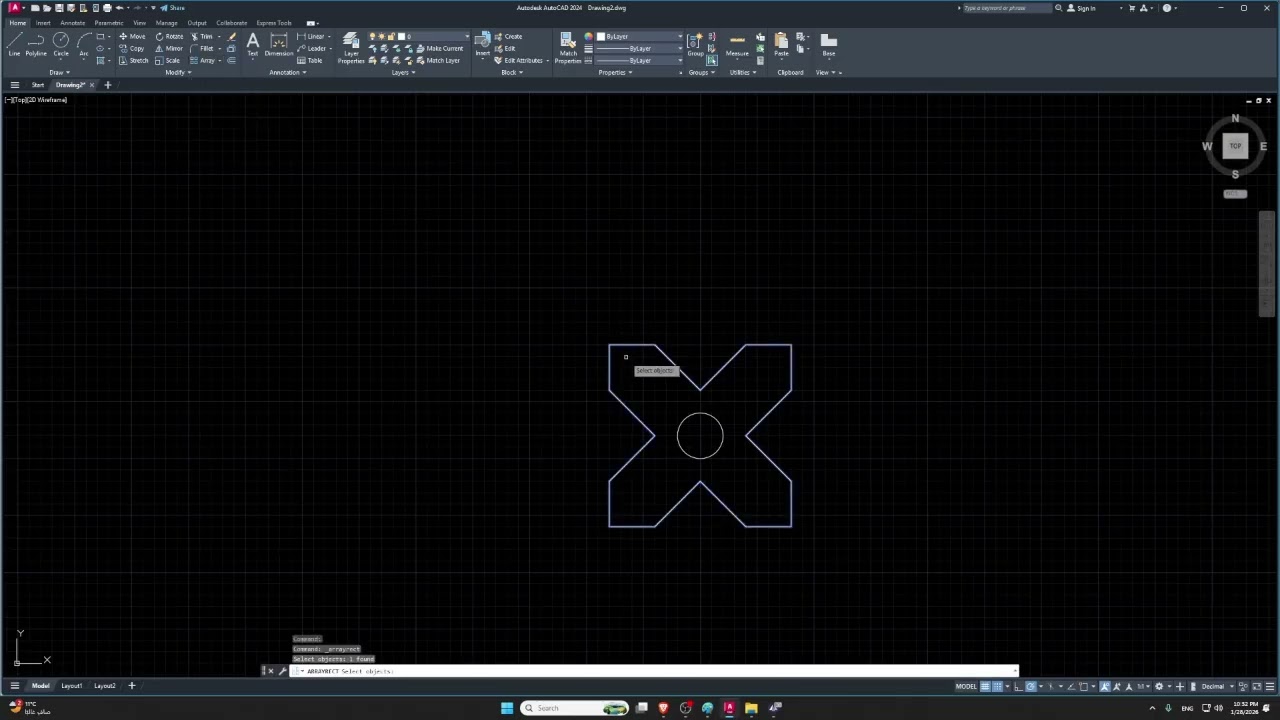Select the Text annotation tool
1280x720 pixels.
tap(252, 44)
